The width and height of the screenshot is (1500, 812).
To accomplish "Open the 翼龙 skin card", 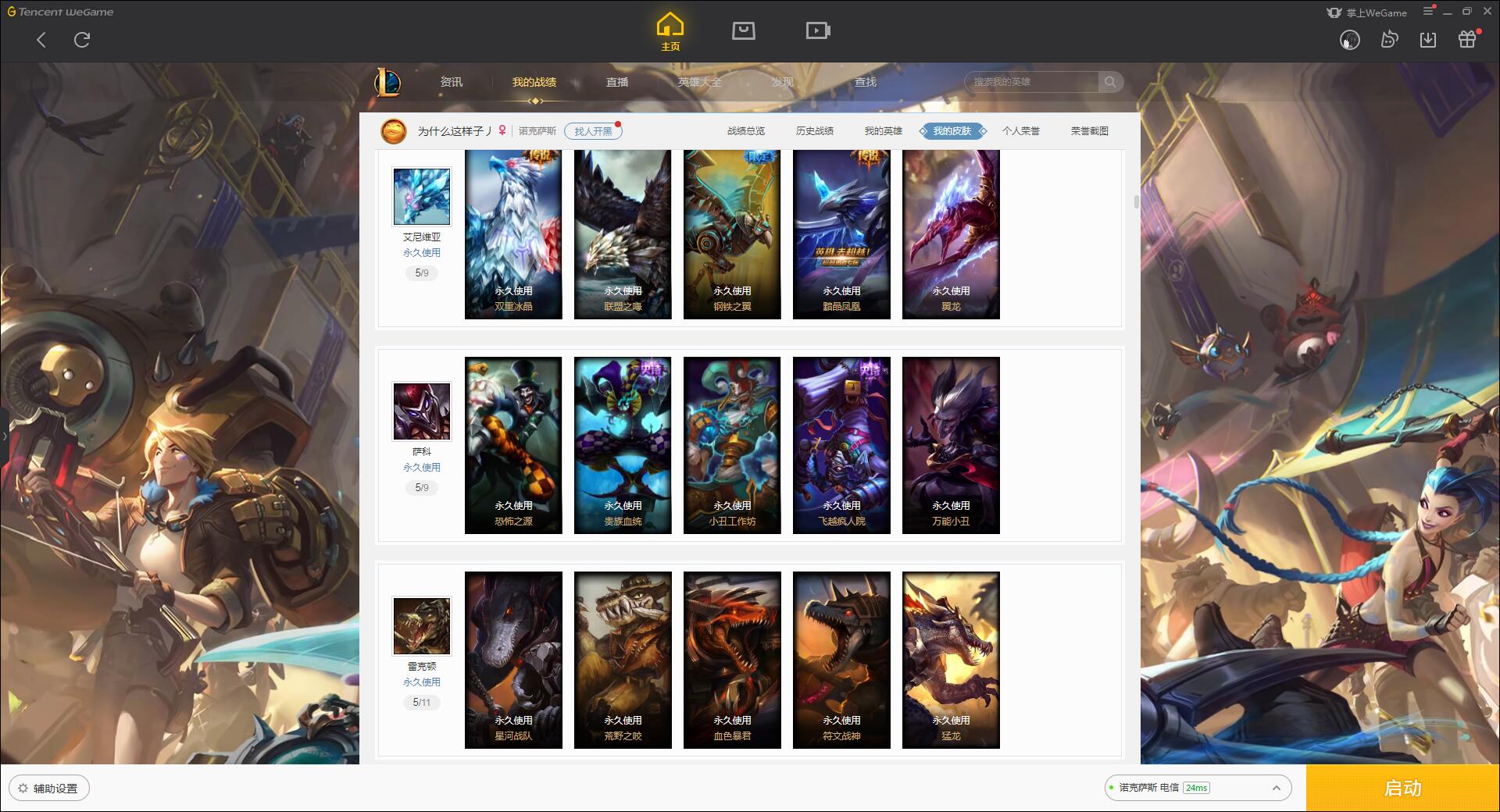I will tap(951, 234).
